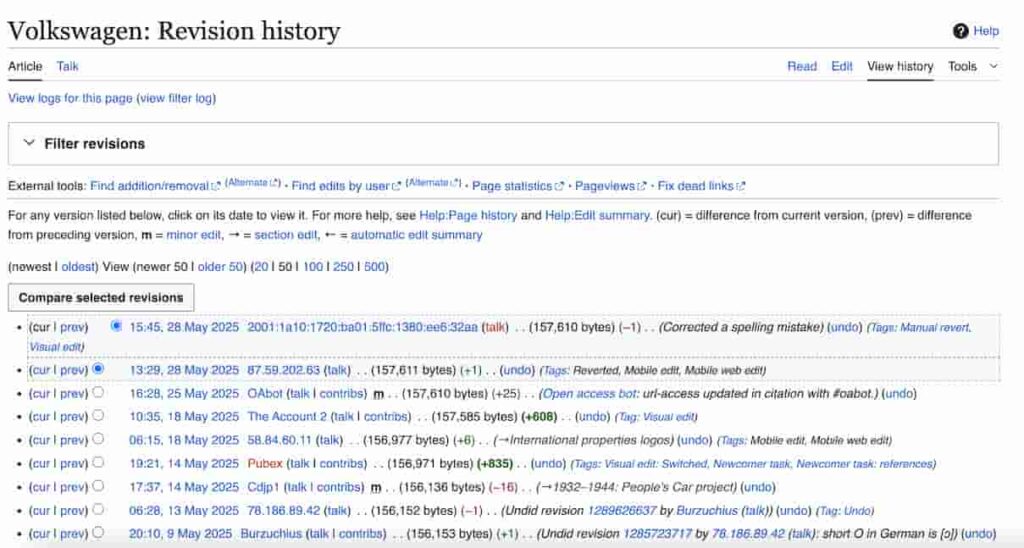1024x548 pixels.
Task: Select radio button for 16:28, 25 May 2025 revision
Action: pyautogui.click(x=98, y=393)
